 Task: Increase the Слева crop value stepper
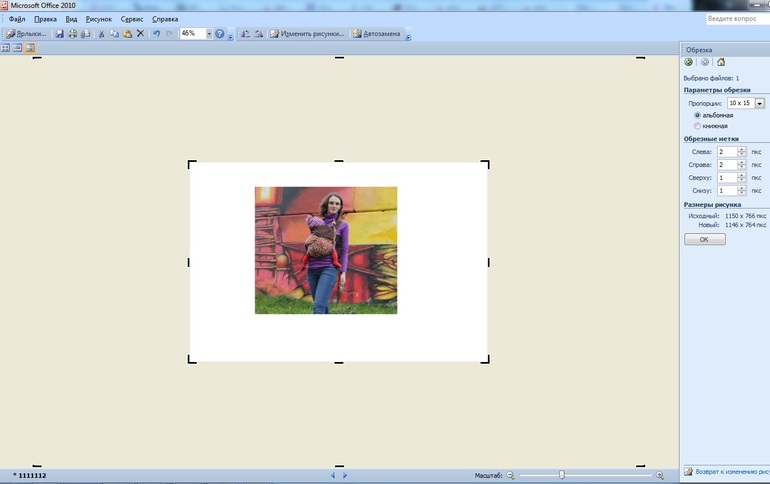(742, 149)
